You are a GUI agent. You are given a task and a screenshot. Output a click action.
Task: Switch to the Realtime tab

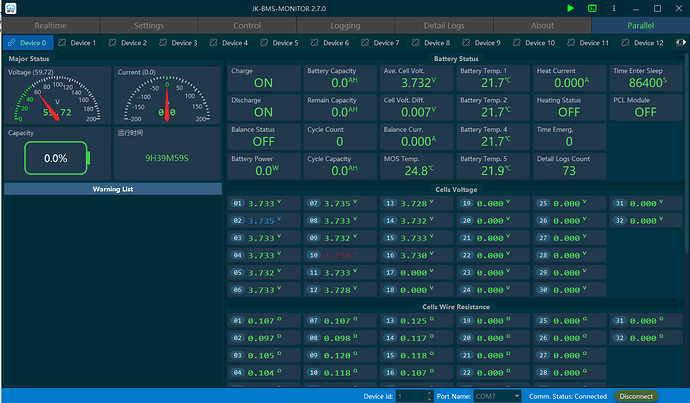(x=50, y=26)
